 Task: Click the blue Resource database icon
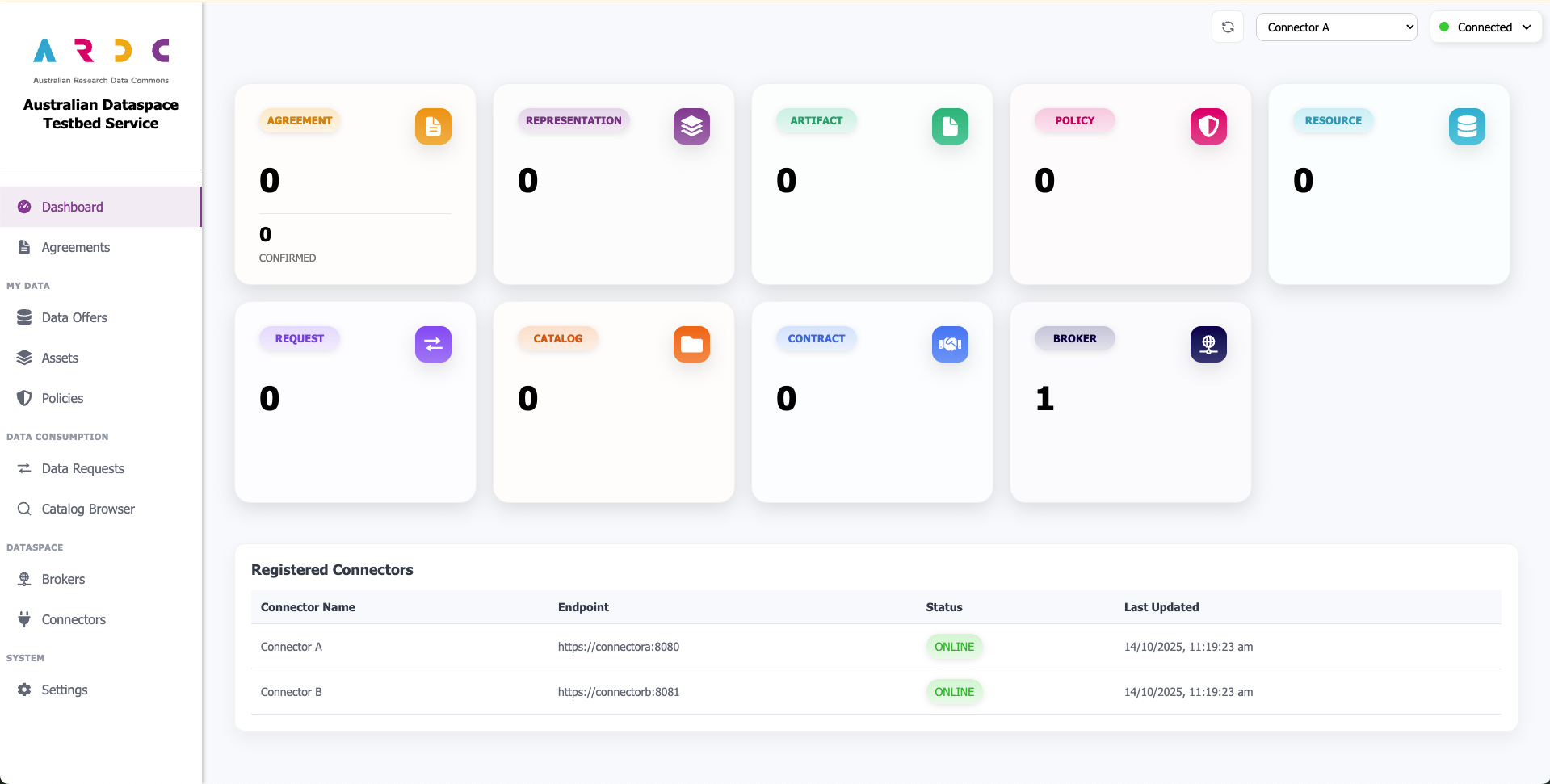[x=1467, y=127]
